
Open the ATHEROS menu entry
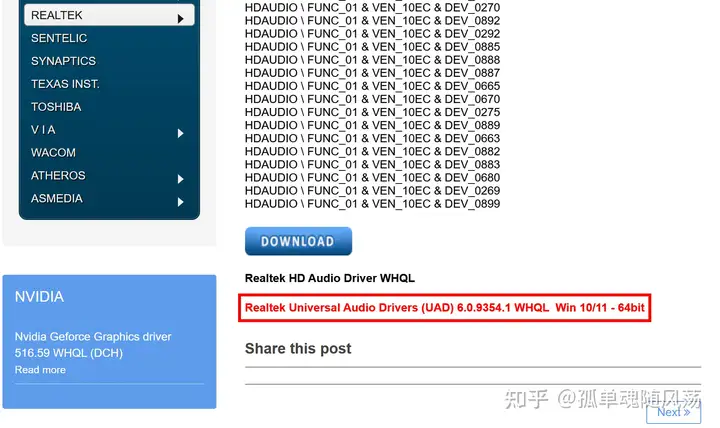[58, 175]
